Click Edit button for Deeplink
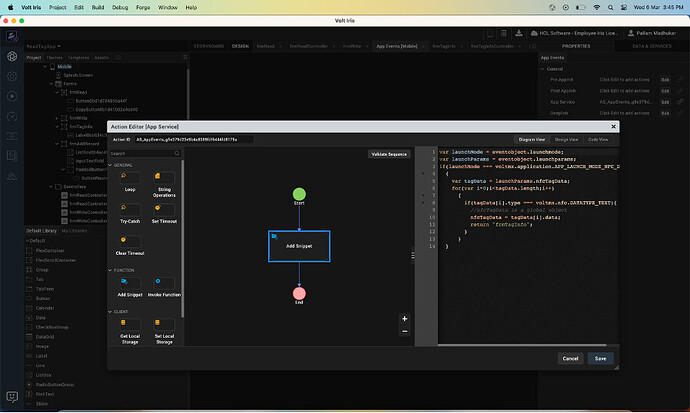The image size is (690, 413). point(665,113)
